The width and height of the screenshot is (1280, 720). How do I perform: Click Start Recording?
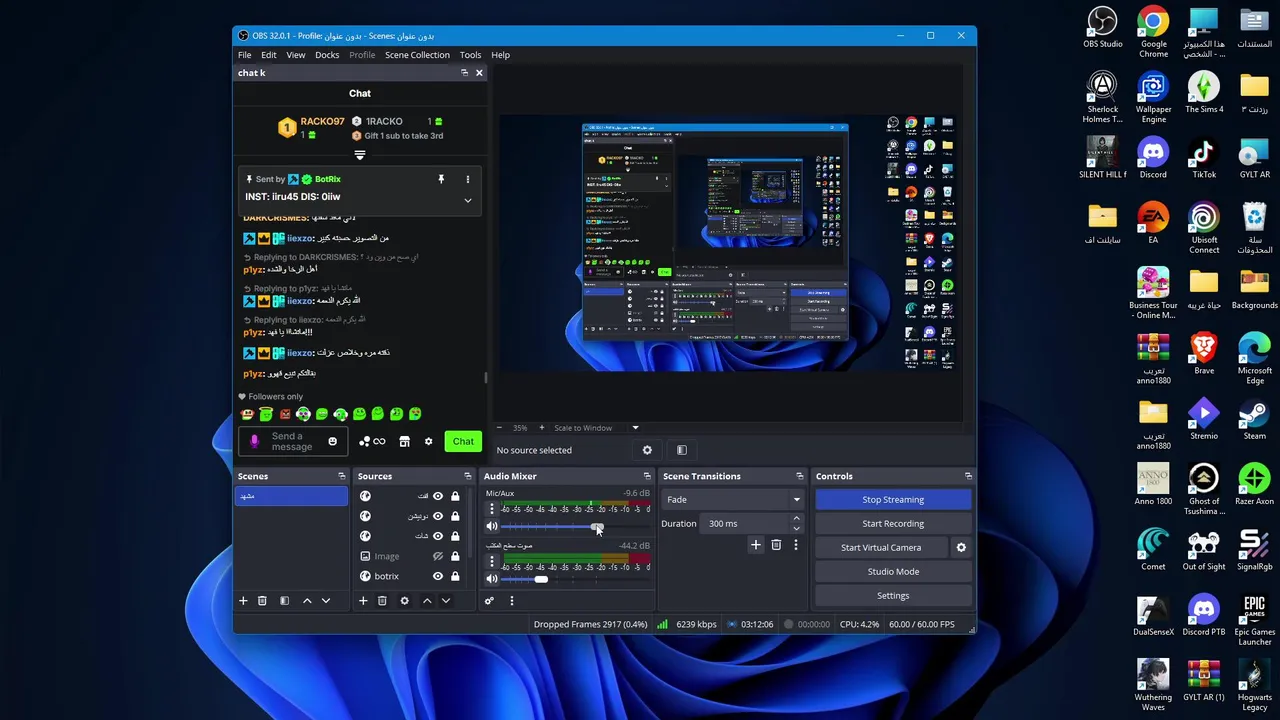click(x=893, y=524)
